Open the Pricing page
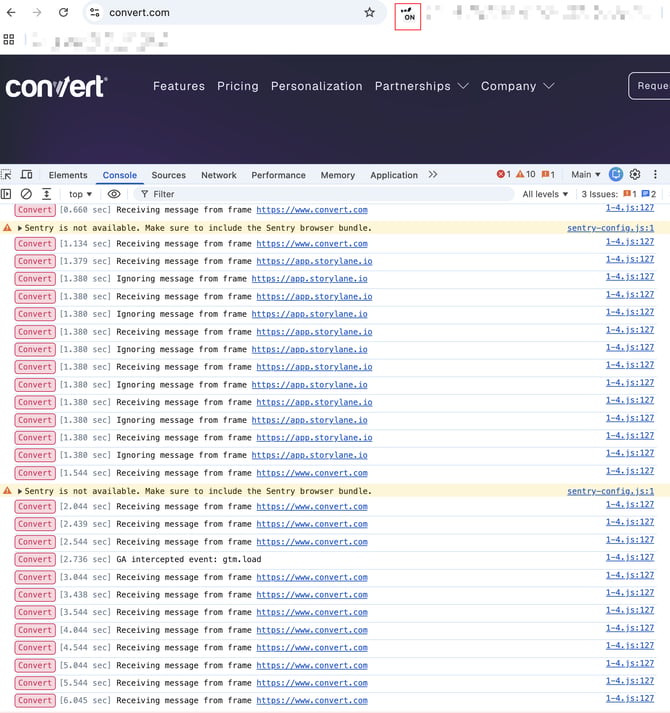Screen dimensions: 670x713 (x=237, y=86)
